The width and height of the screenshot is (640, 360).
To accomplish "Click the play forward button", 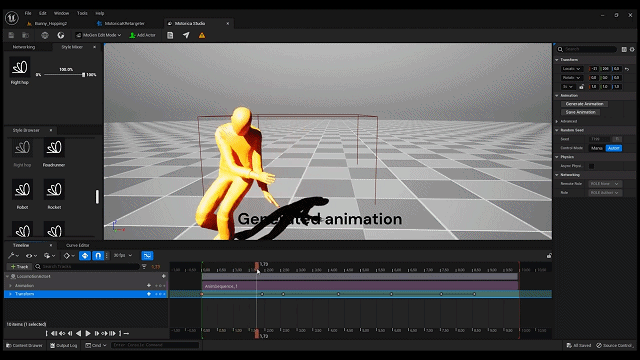I will pos(88,333).
